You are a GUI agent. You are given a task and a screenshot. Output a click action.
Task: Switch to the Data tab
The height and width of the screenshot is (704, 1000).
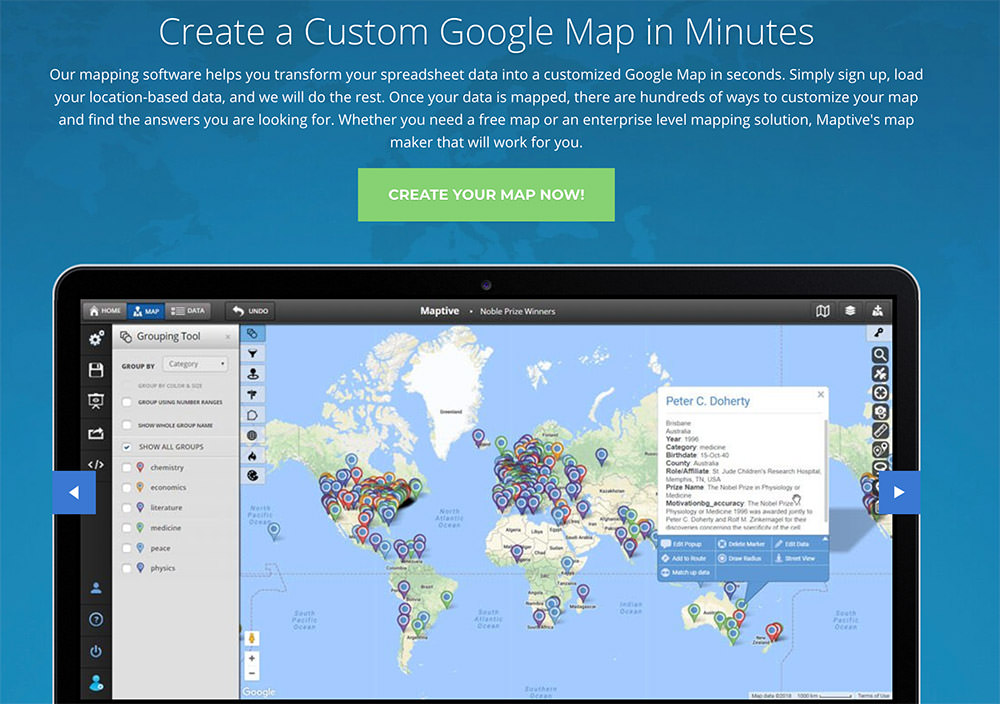click(188, 311)
